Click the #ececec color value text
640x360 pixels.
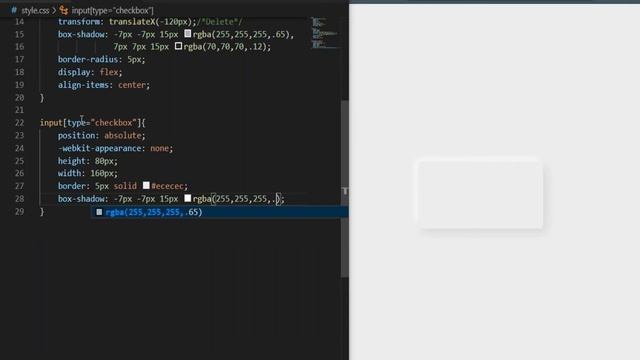167,186
